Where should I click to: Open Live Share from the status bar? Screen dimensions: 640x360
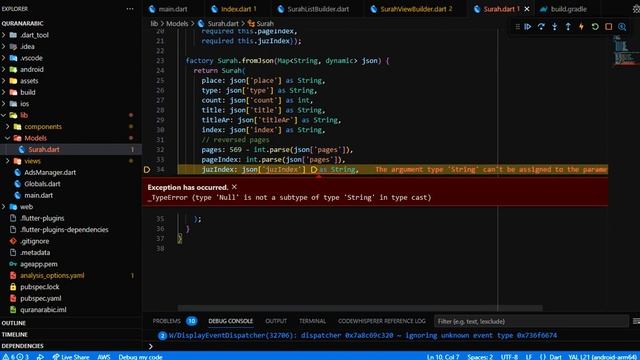pyautogui.click(x=71, y=356)
